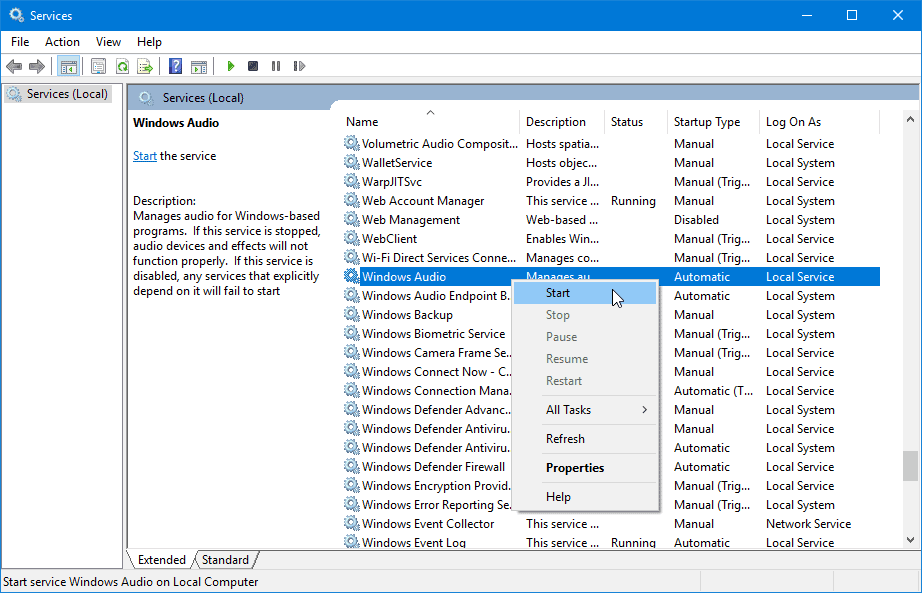922x593 pixels.
Task: Click the Forward arrow toolbar icon
Action: (x=36, y=66)
